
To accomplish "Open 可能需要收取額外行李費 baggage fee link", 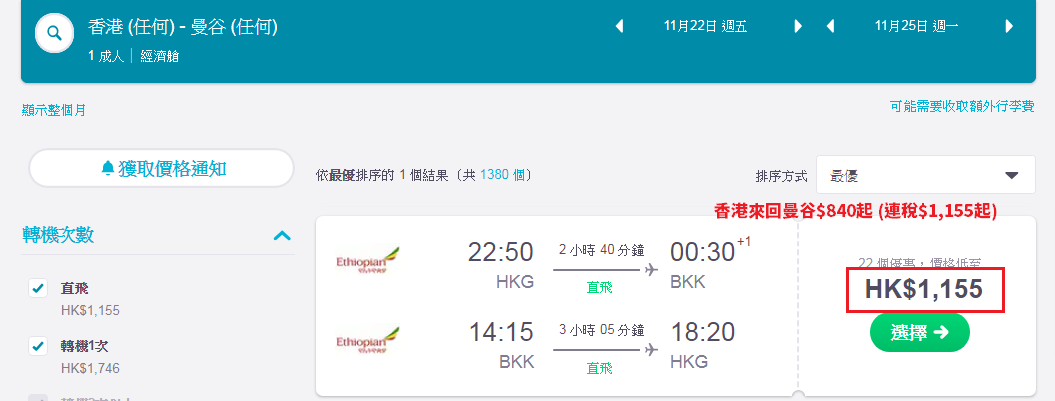I will point(962,106).
